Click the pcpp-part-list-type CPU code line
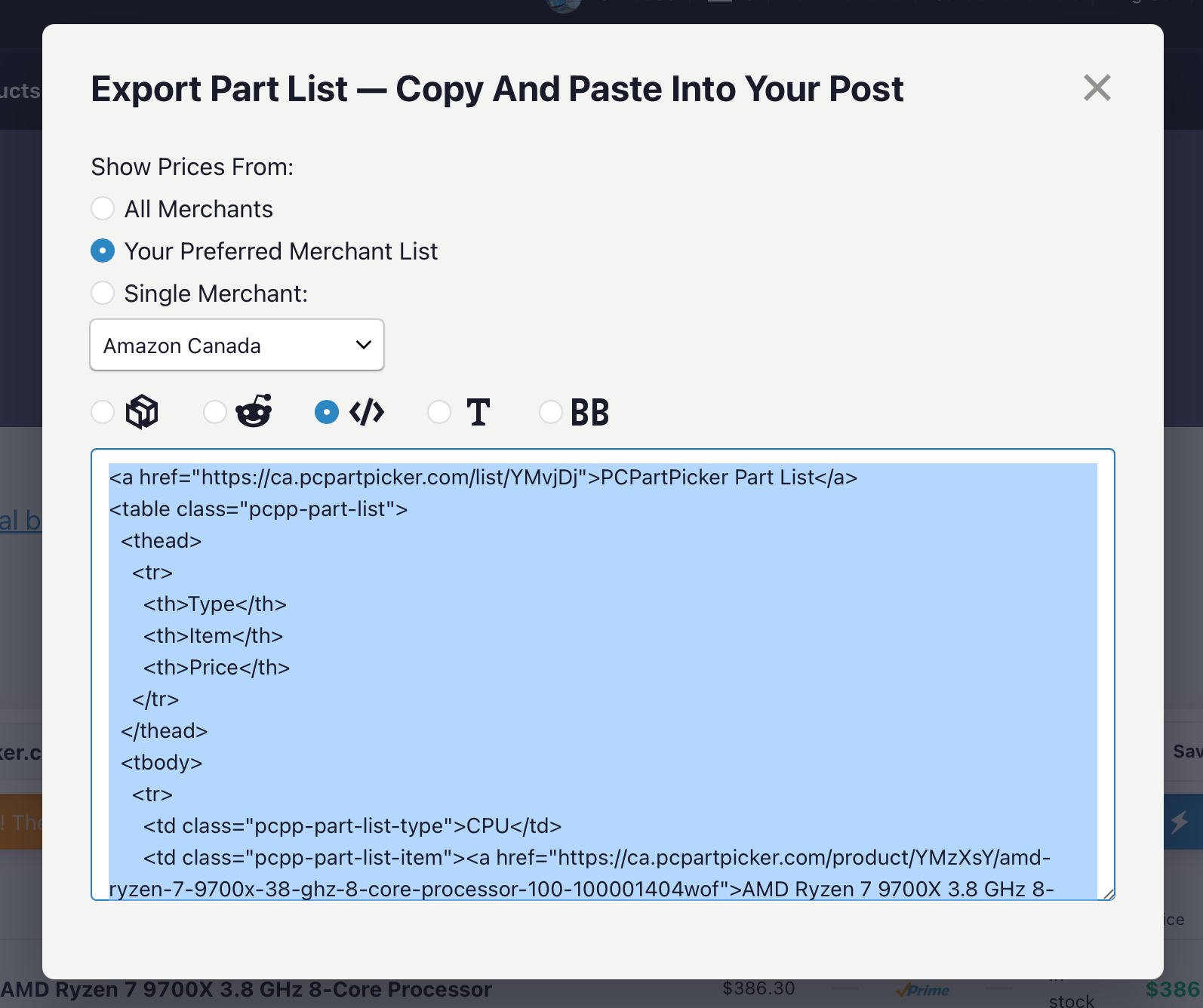 click(x=352, y=826)
